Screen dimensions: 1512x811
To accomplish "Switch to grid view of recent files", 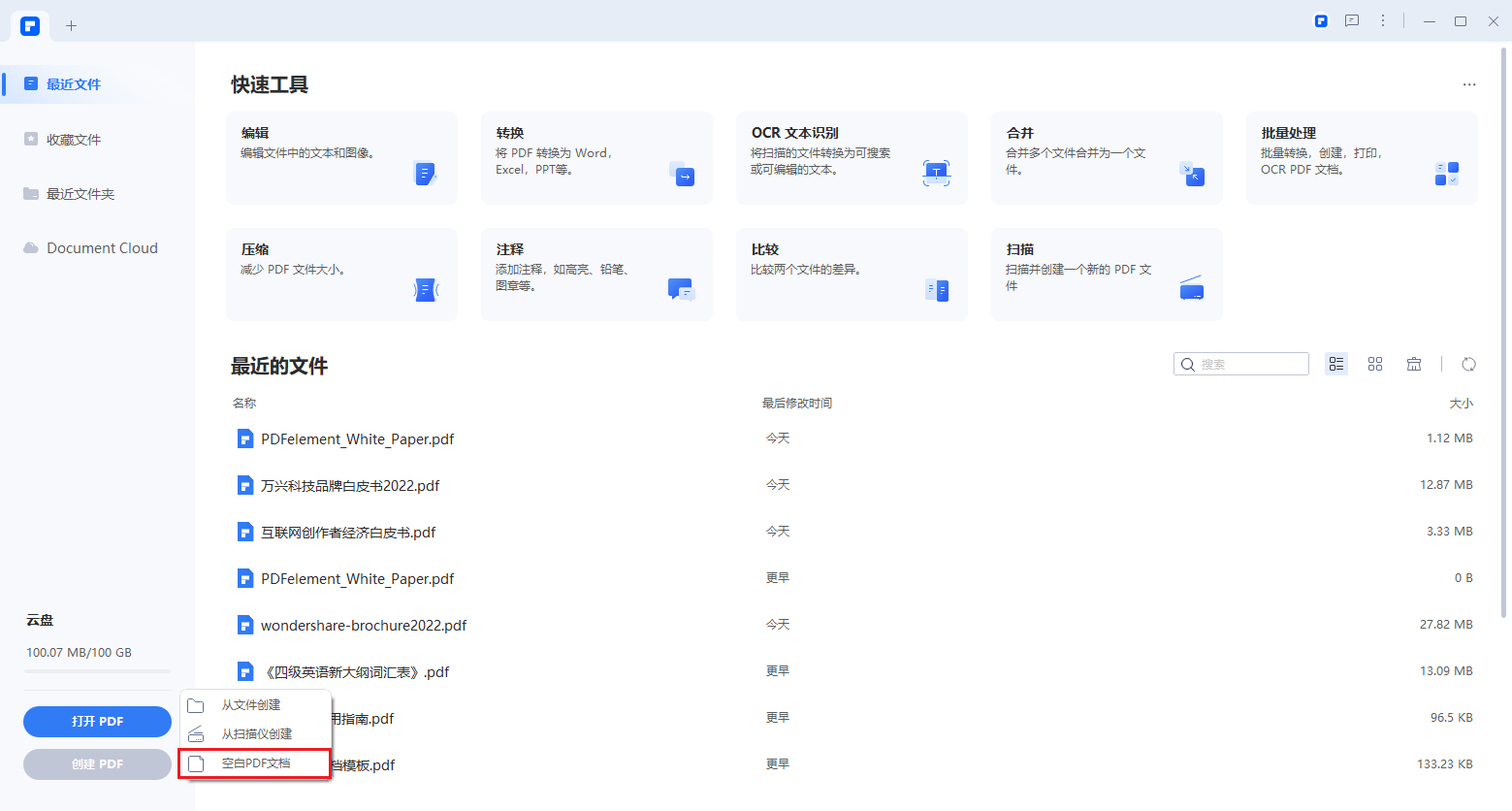I will [1375, 364].
